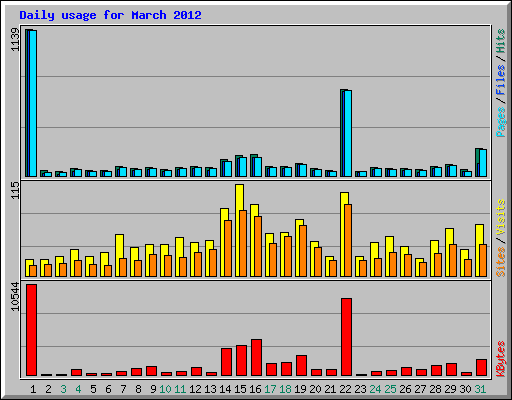
Task: Click green day 25 label
Action: [x=390, y=389]
